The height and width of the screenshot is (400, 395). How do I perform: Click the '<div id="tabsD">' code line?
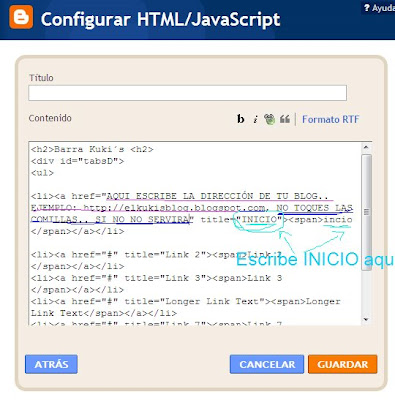coord(77,161)
